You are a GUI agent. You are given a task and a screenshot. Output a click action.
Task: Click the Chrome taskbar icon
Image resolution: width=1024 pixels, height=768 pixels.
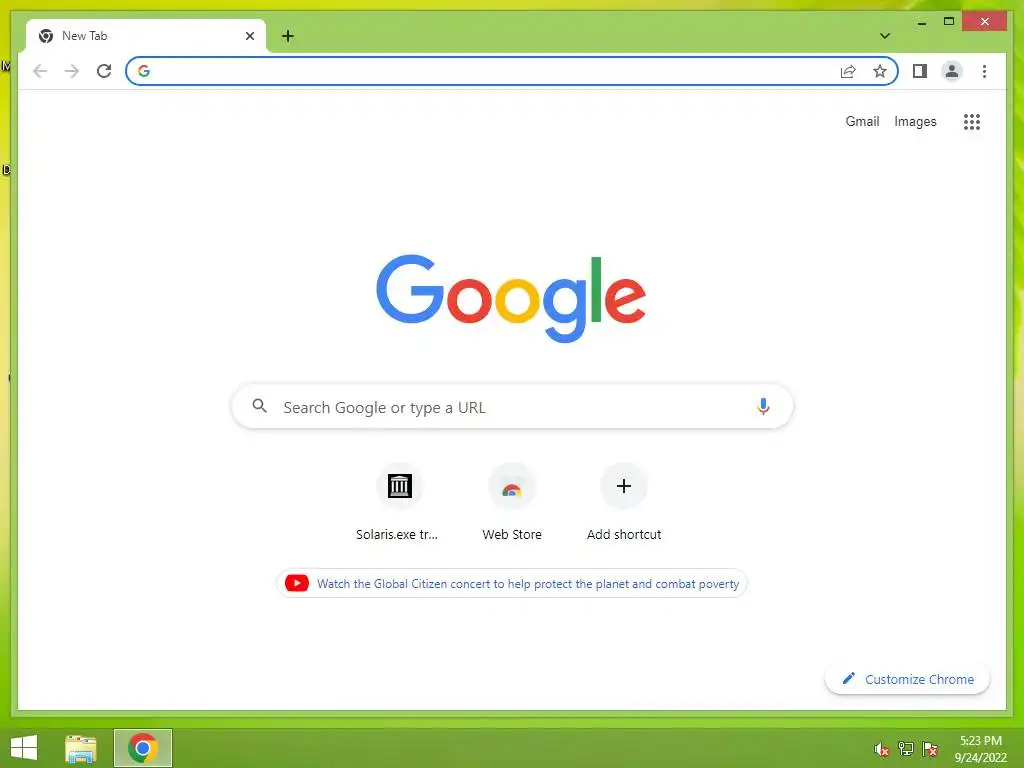point(142,748)
